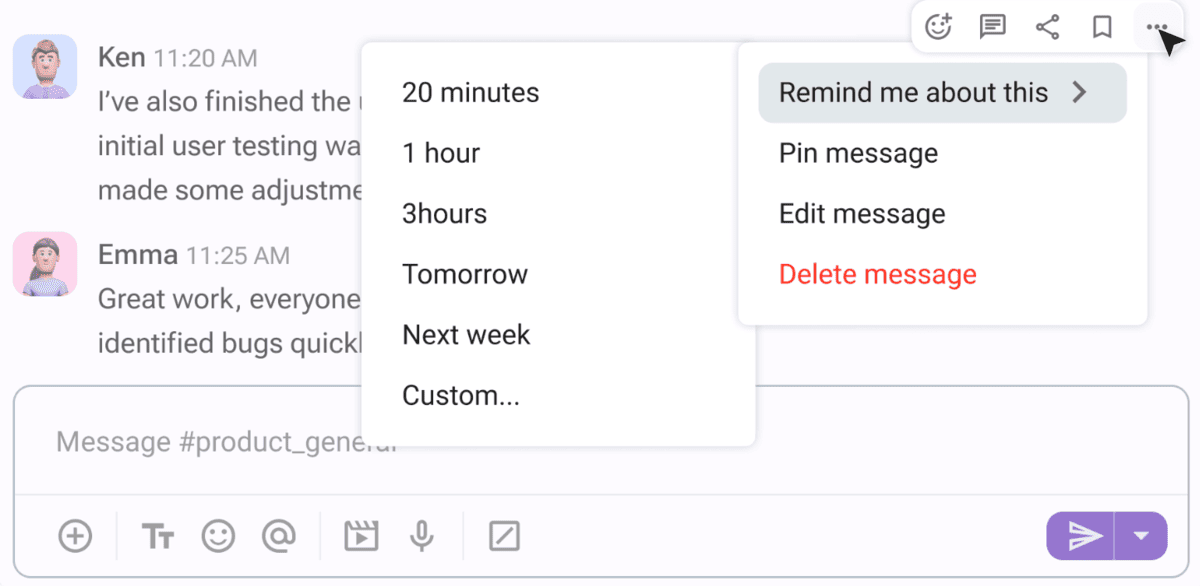Pin the message from the context menu
The width and height of the screenshot is (1200, 586).
858,153
